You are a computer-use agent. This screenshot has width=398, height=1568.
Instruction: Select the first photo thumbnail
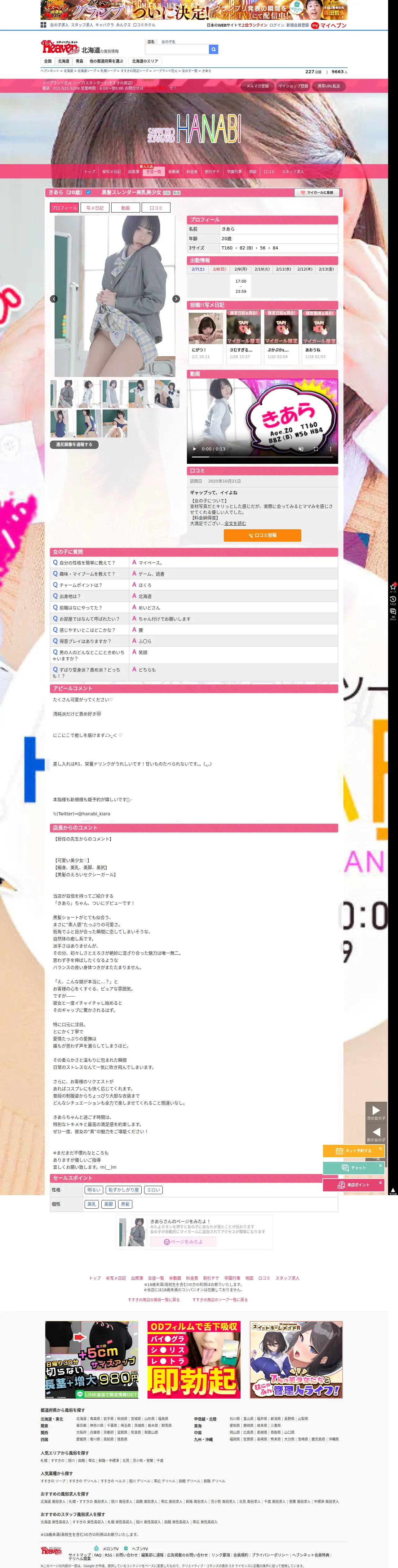pyautogui.click(x=62, y=393)
